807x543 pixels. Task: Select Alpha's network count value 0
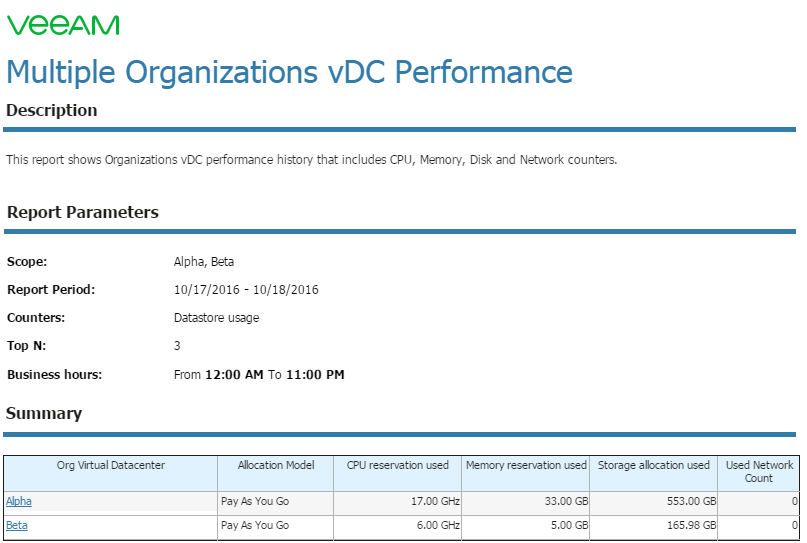point(795,501)
